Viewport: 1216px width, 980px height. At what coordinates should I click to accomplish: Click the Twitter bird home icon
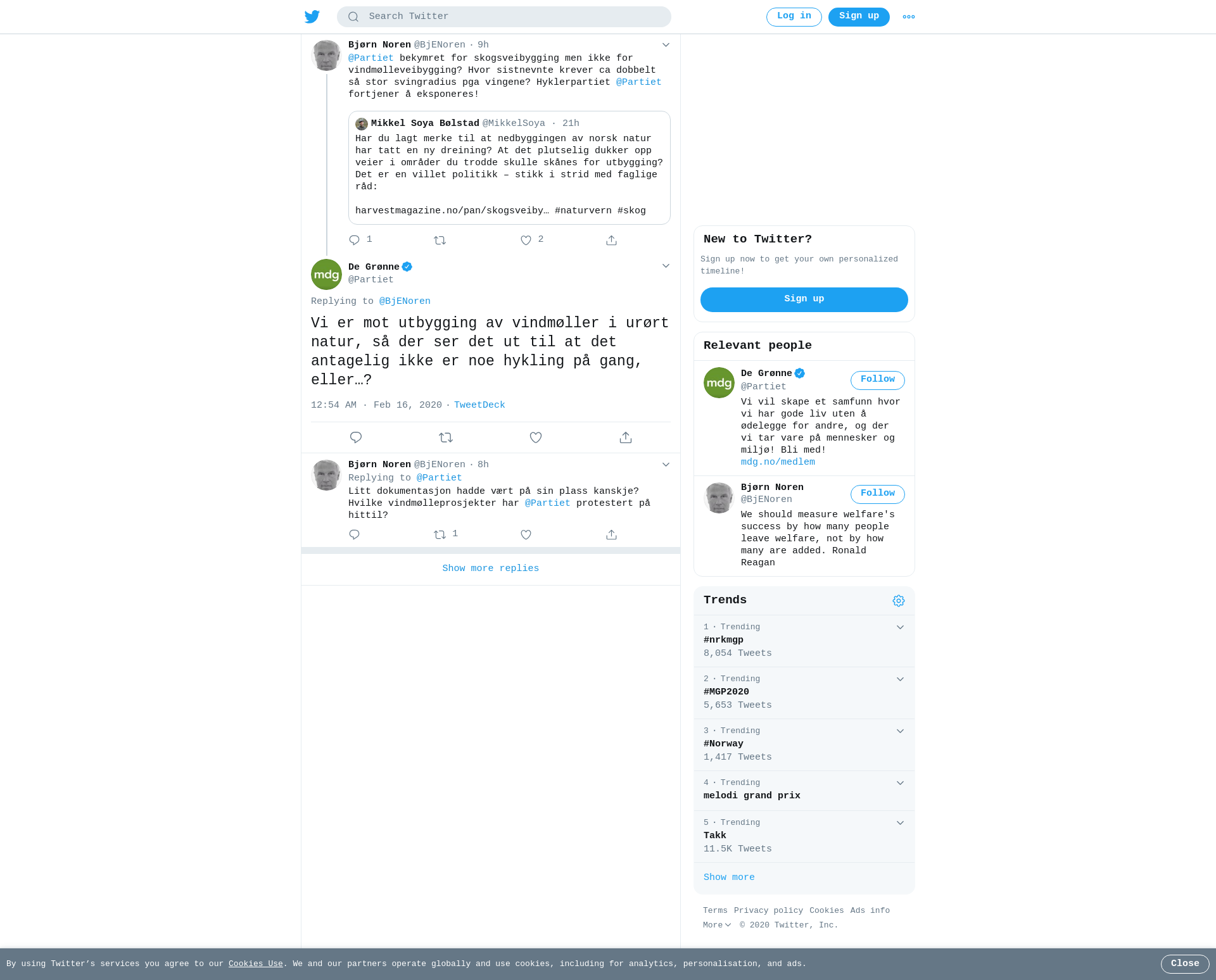tap(312, 16)
